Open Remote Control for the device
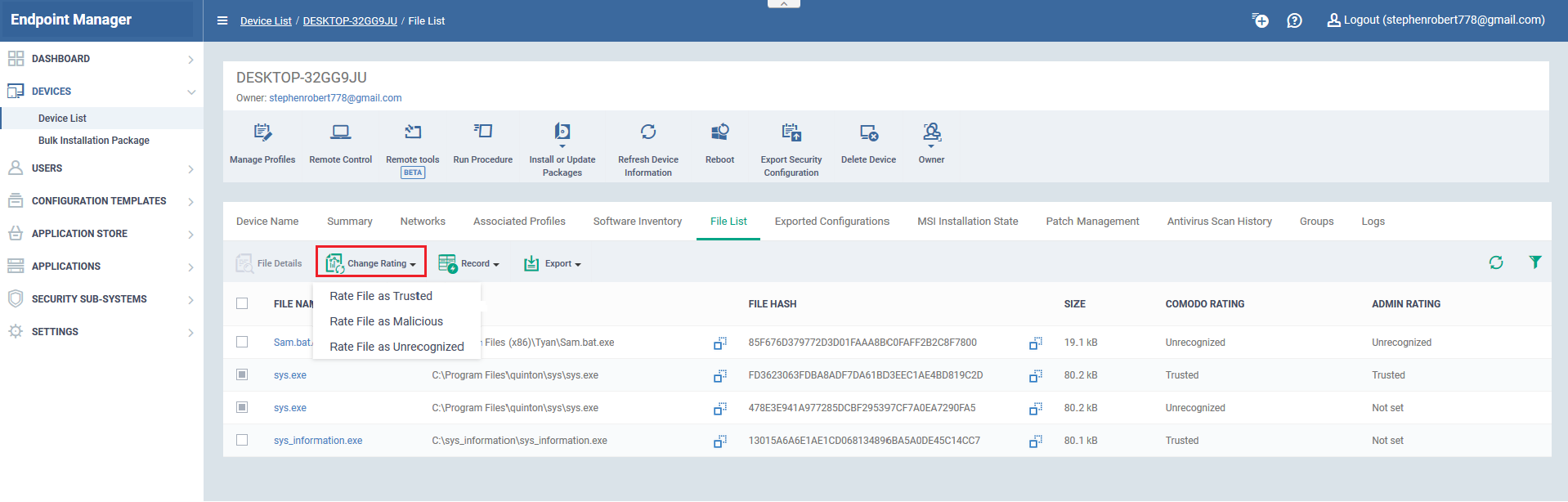Viewport: 1568px width, 502px height. [341, 132]
